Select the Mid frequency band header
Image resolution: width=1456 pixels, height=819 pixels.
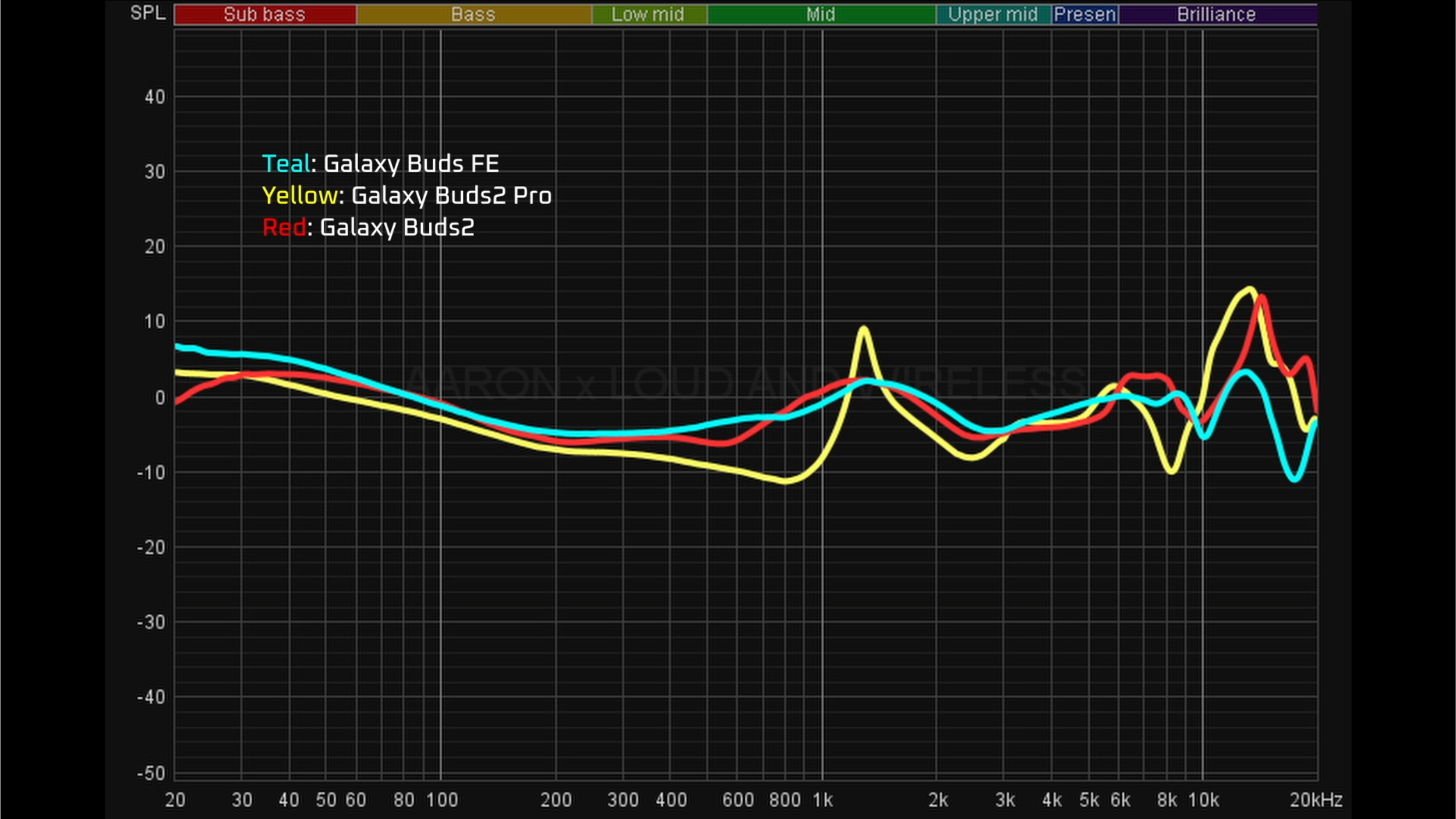(x=821, y=15)
